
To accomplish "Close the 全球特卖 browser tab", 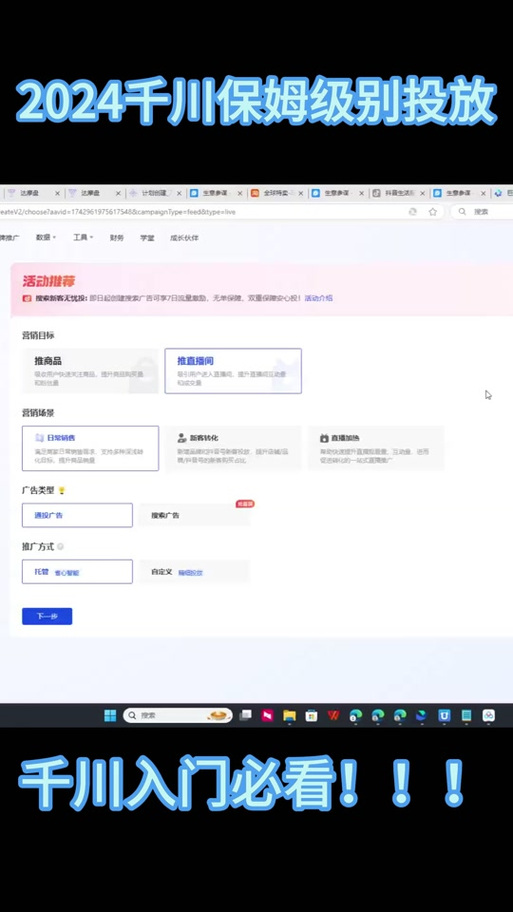I will point(300,193).
